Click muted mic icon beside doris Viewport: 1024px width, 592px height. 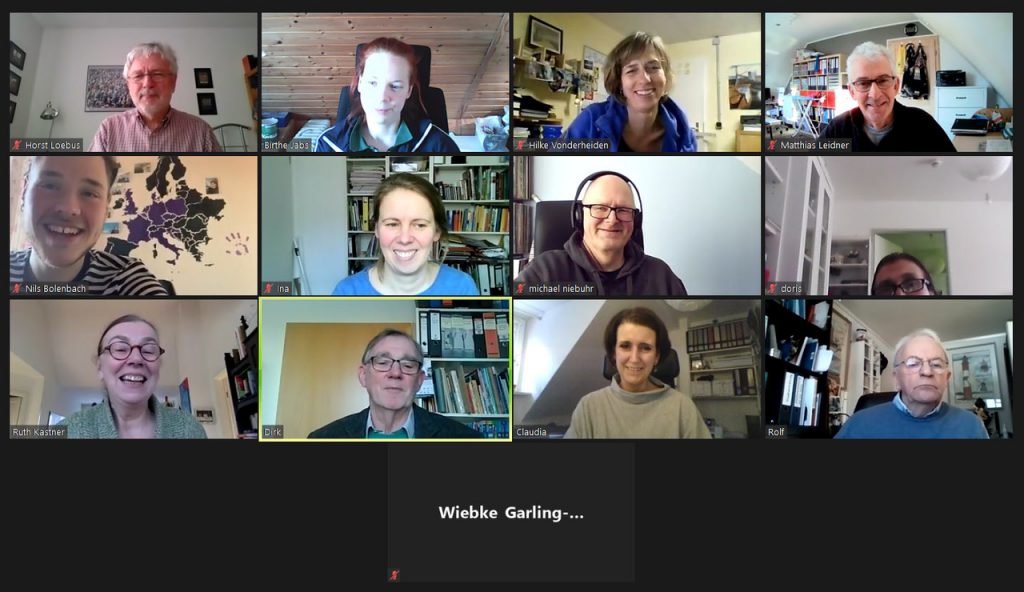tap(773, 288)
